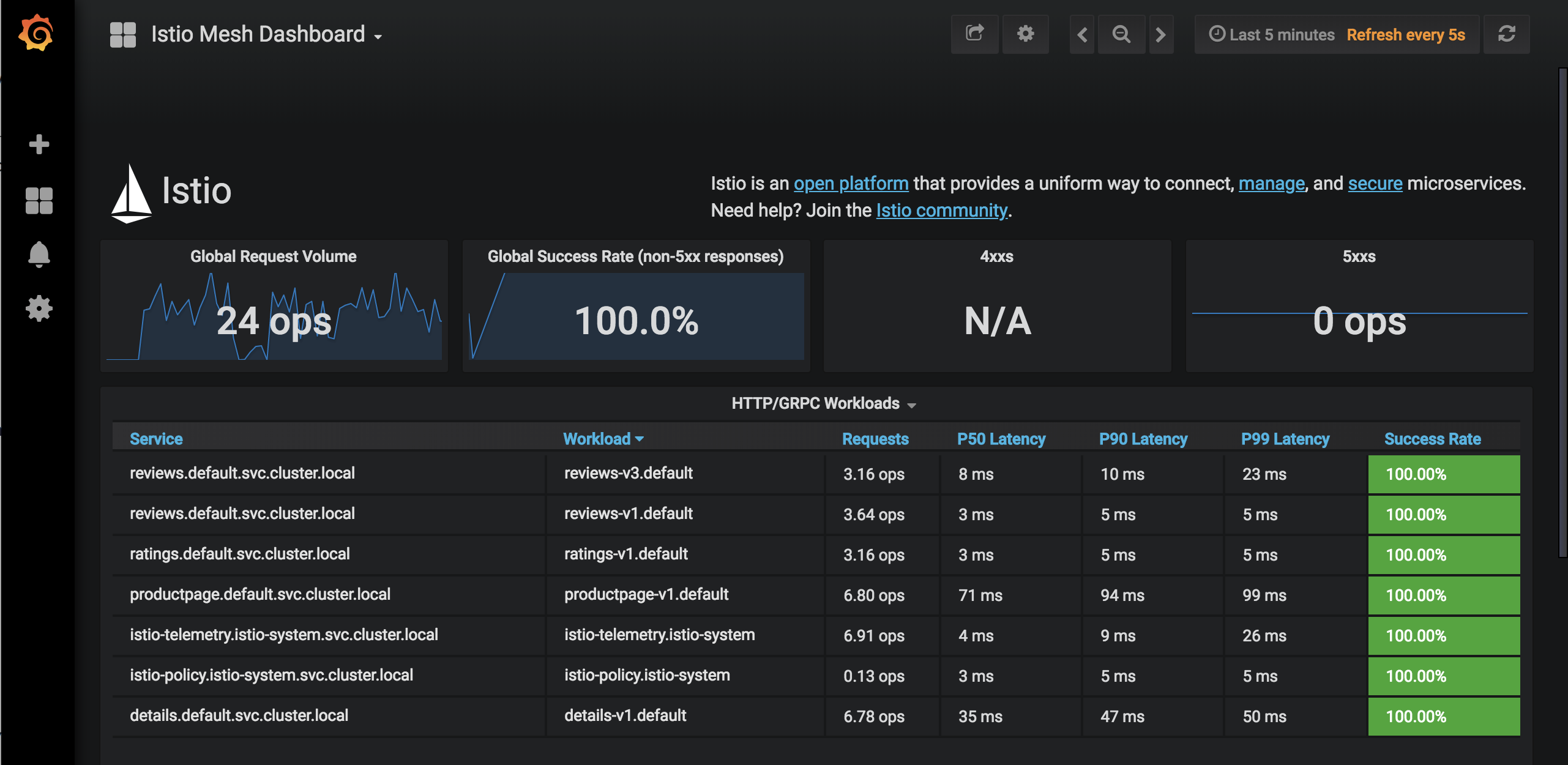
Task: Open the "open platform" link
Action: [x=851, y=183]
